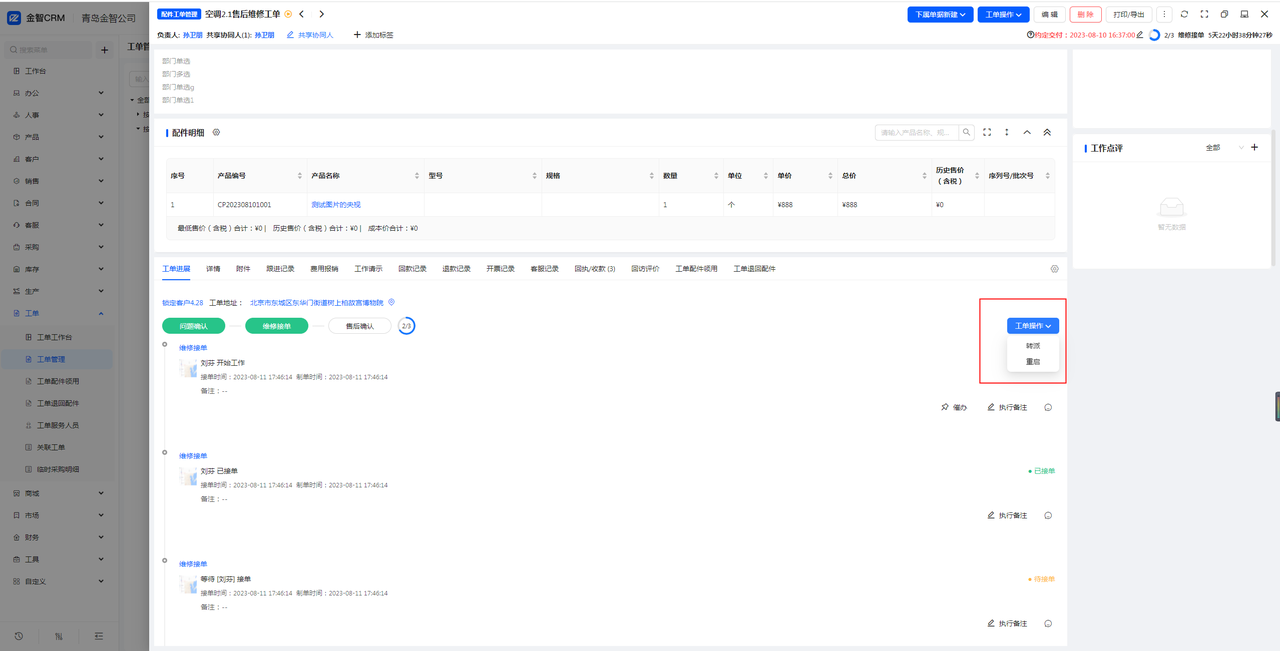Open settings gear beside 配件明细 title

pyautogui.click(x=216, y=132)
